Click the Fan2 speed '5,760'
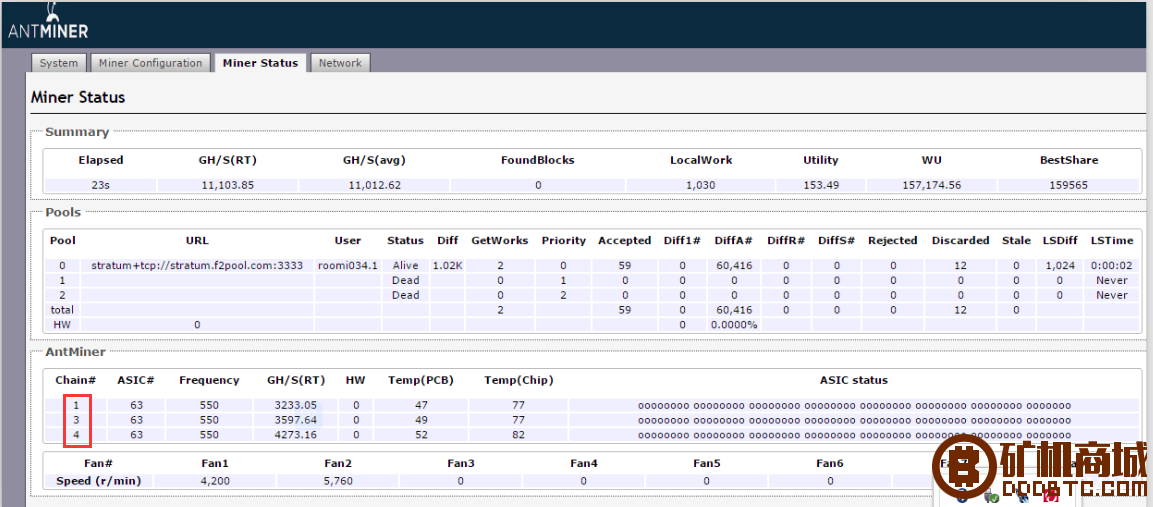The height and width of the screenshot is (507, 1153). [x=338, y=481]
